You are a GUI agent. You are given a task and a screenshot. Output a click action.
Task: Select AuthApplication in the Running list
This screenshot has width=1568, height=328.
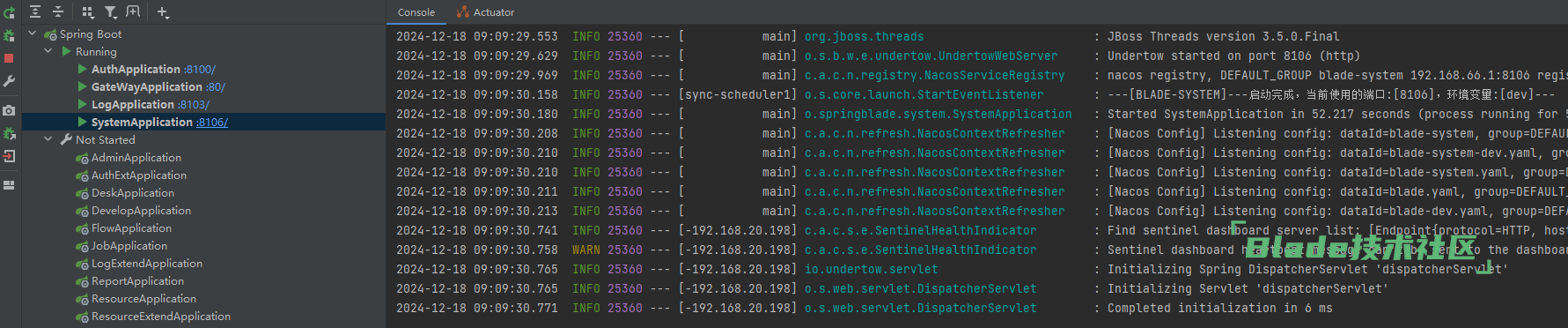coord(136,69)
